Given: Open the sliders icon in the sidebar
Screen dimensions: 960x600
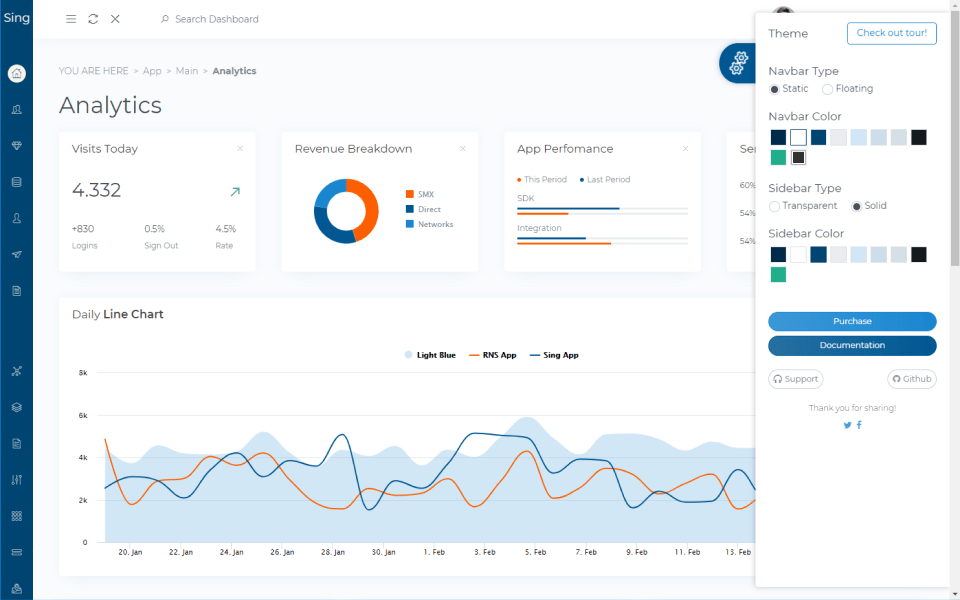Looking at the screenshot, I should 16,480.
